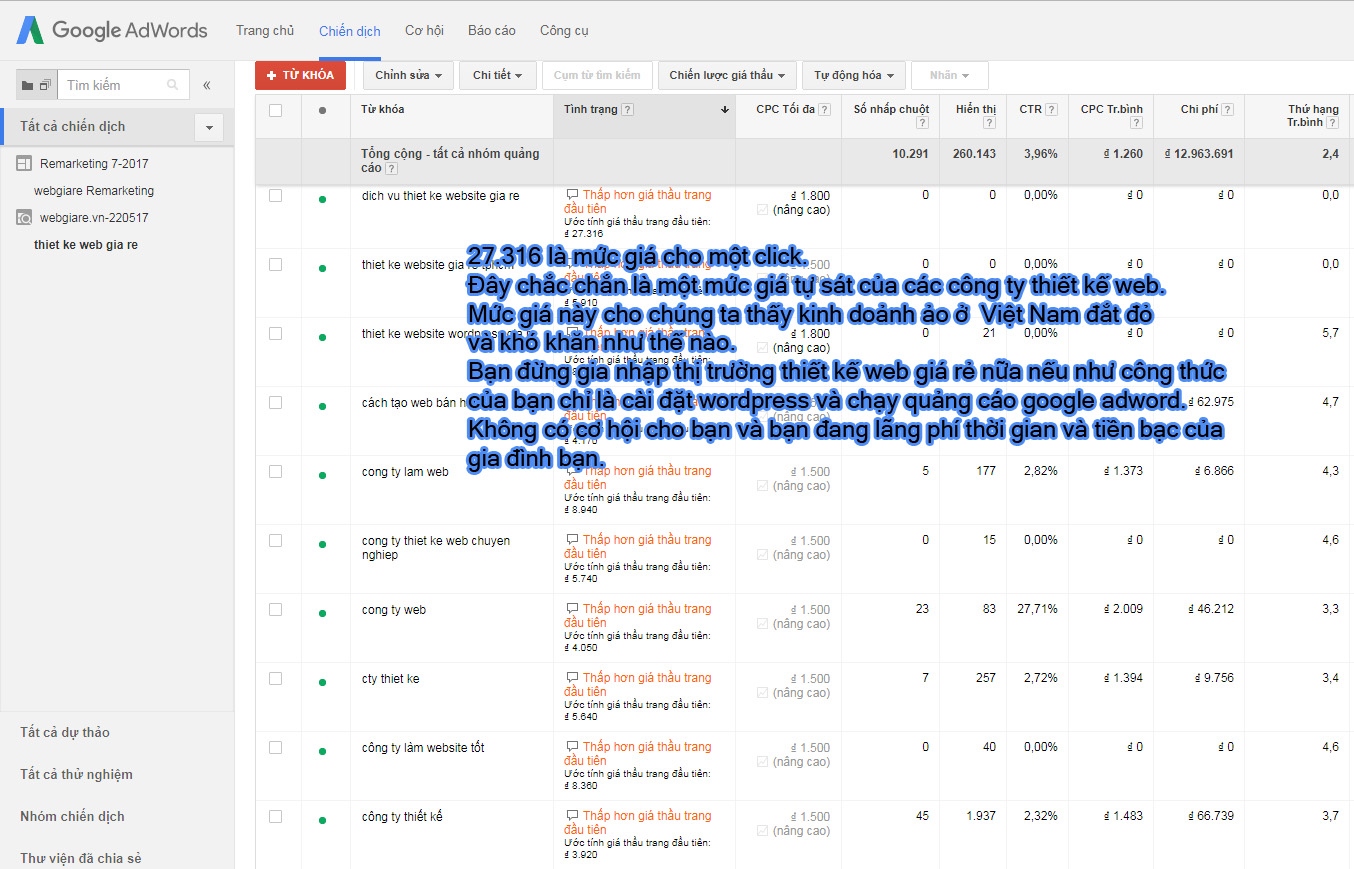Open the Cơ hội tab
This screenshot has width=1354, height=869.
(x=424, y=31)
